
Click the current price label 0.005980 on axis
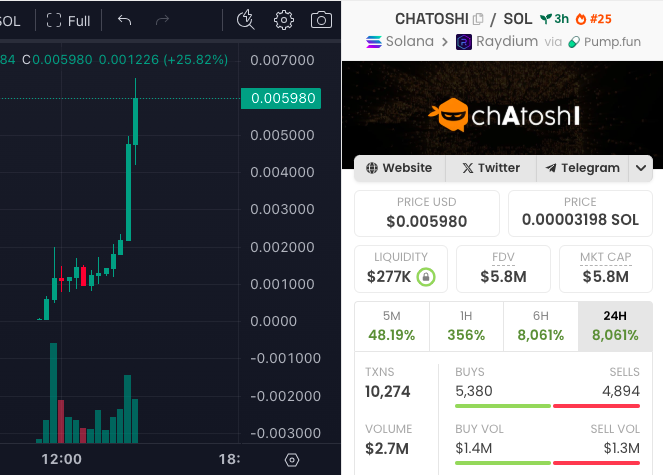(281, 99)
